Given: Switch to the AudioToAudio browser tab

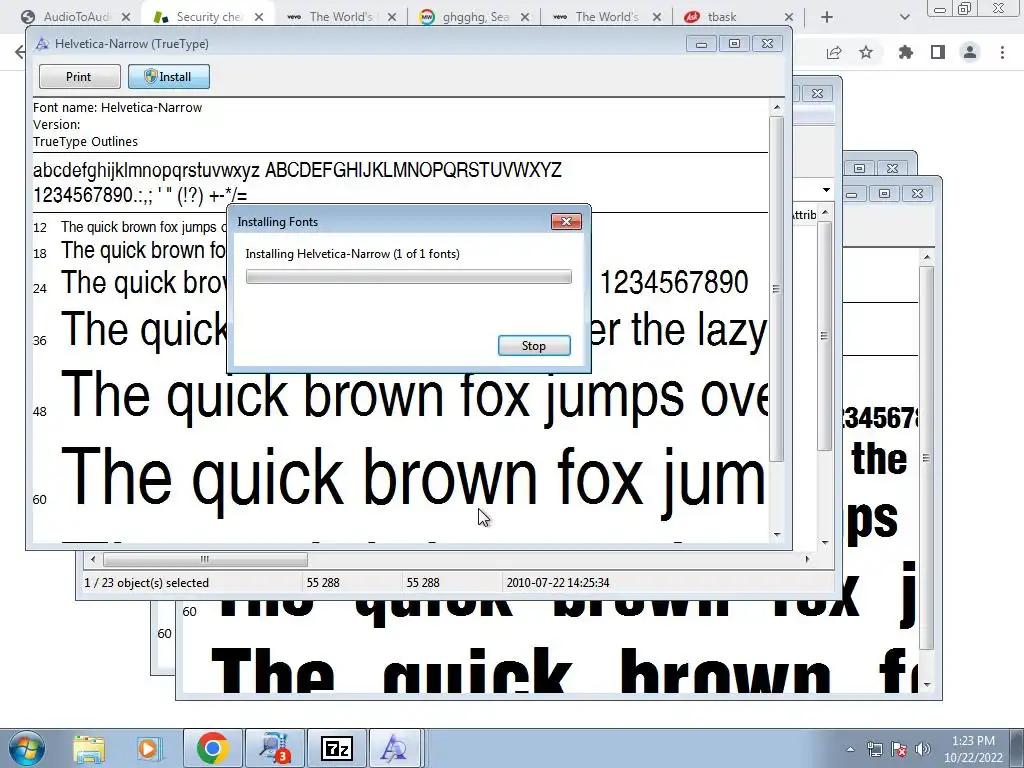Looking at the screenshot, I should tap(77, 17).
